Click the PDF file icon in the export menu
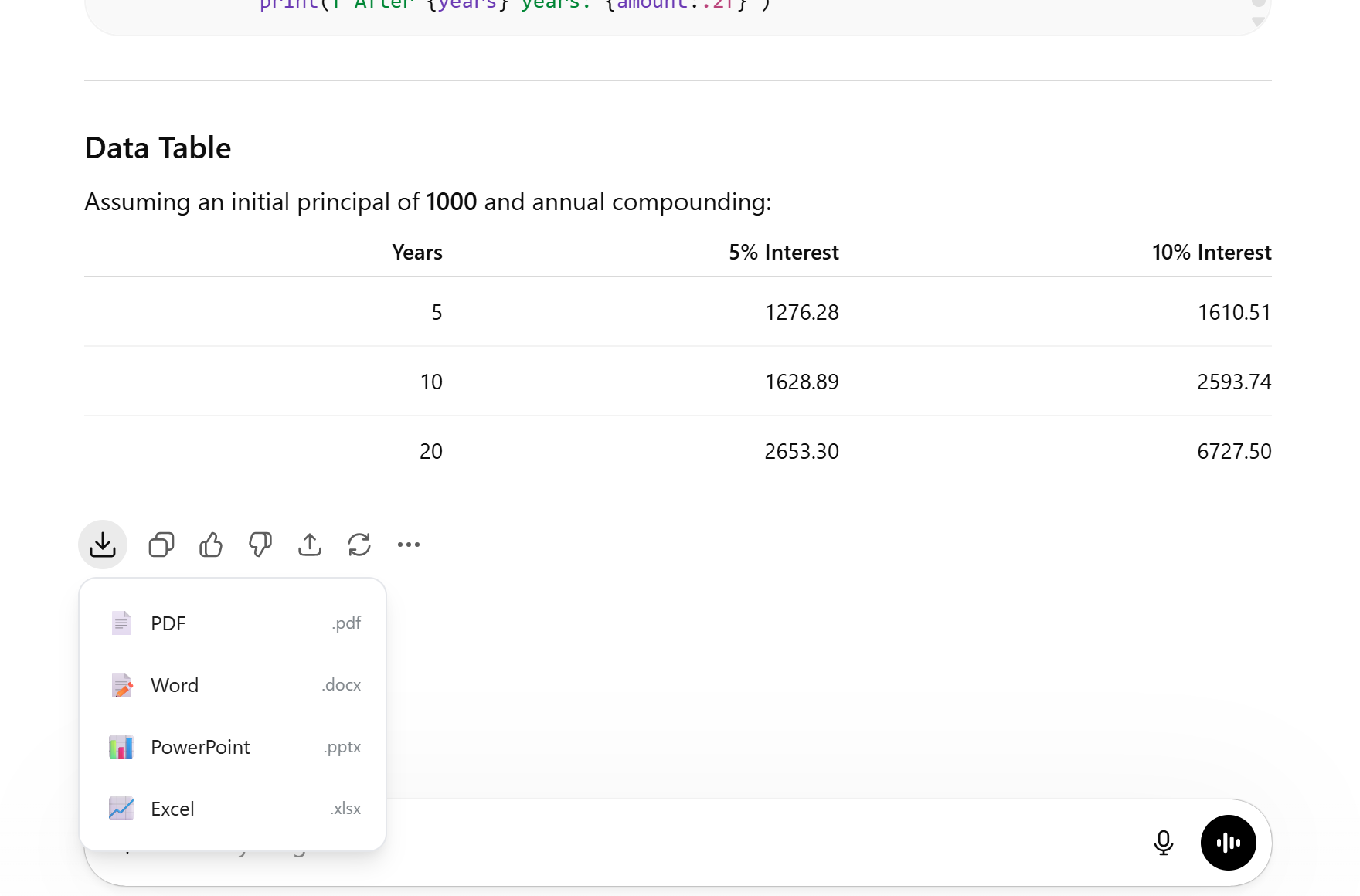1360x896 pixels. pos(121,623)
